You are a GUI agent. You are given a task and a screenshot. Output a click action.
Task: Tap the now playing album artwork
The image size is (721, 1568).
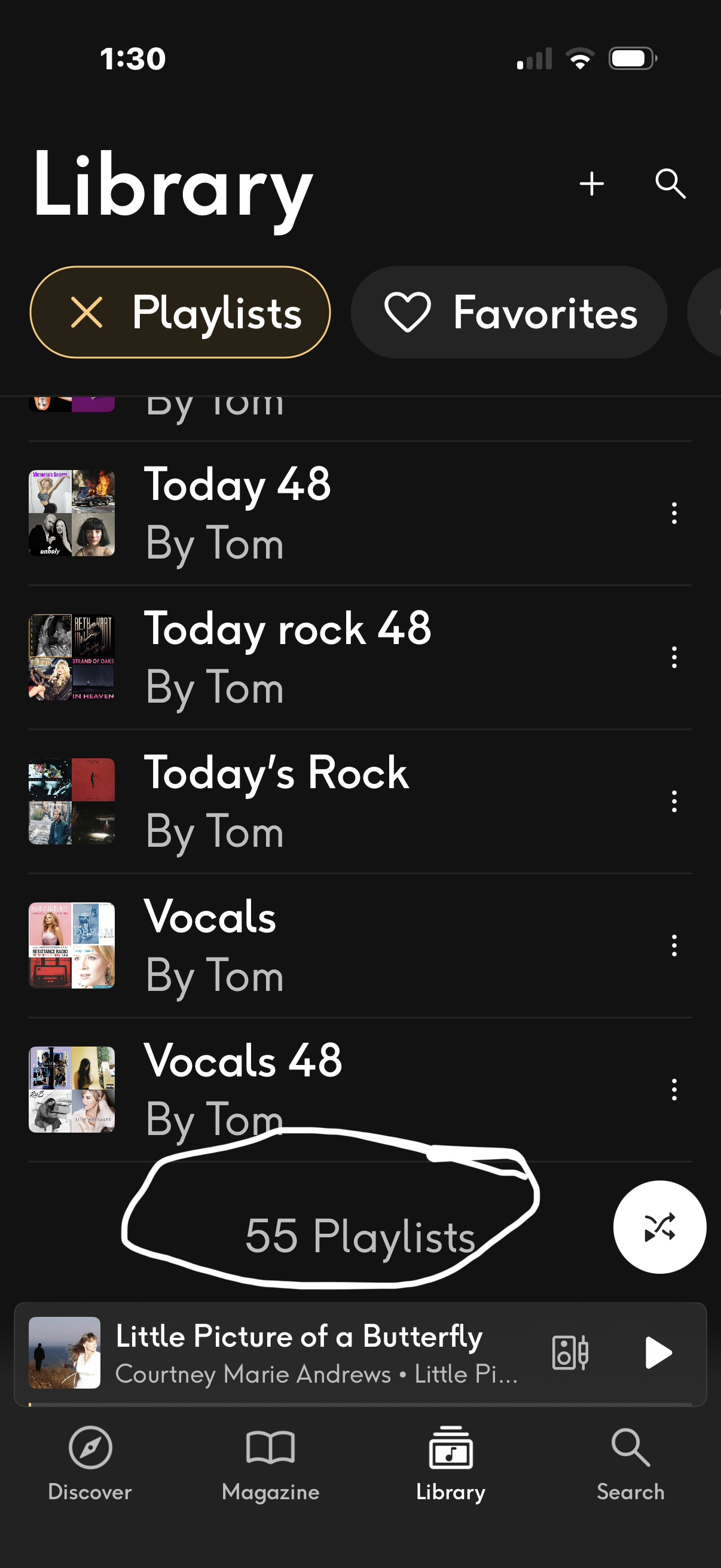[x=65, y=1353]
